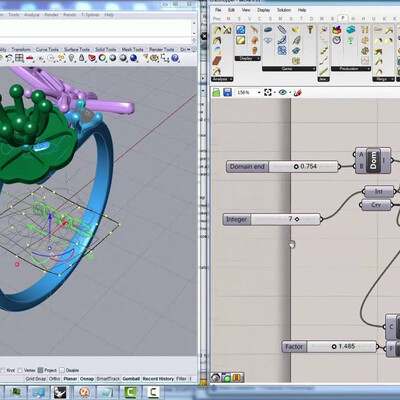Click the blue render sphere icon in Rhino toolbar

pos(134,58)
